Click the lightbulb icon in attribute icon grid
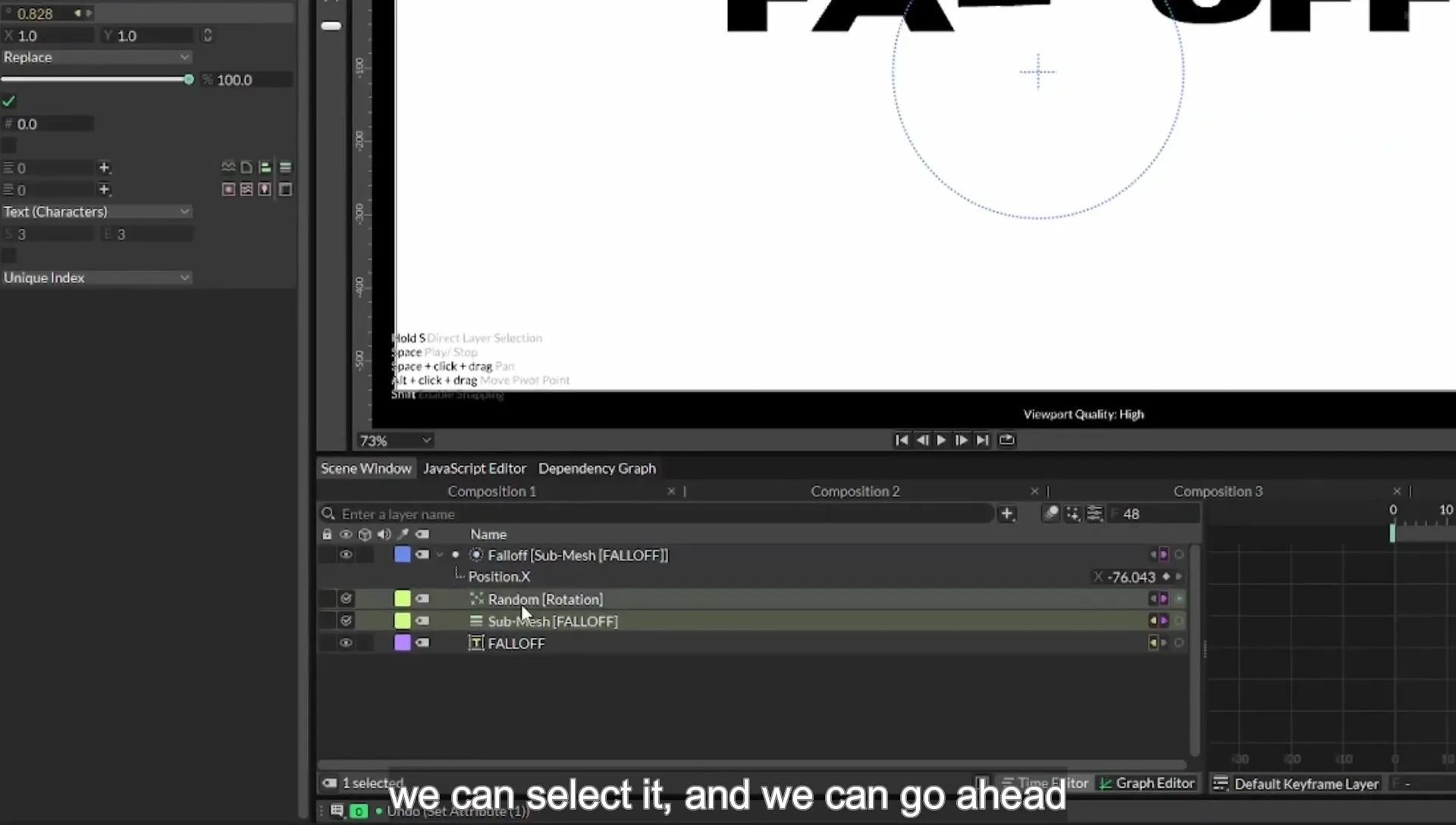Screen dimensions: 1456x825 [265, 190]
